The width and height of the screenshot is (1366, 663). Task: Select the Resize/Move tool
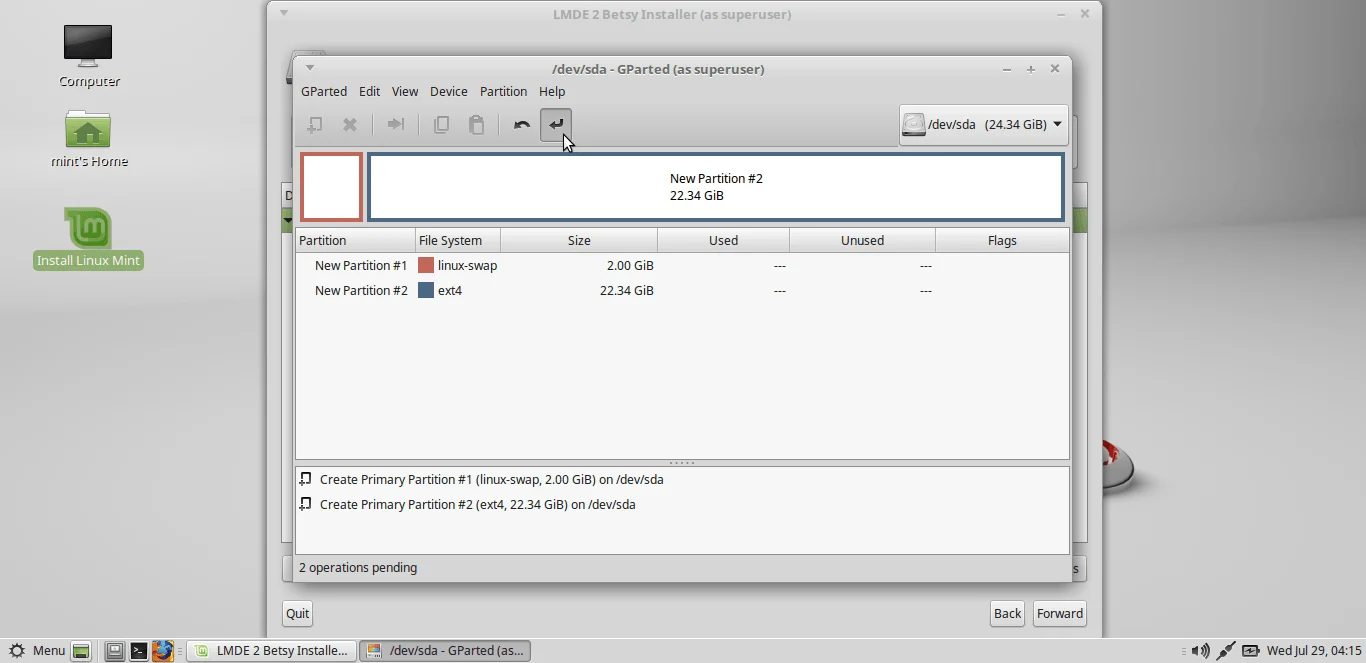[395, 124]
